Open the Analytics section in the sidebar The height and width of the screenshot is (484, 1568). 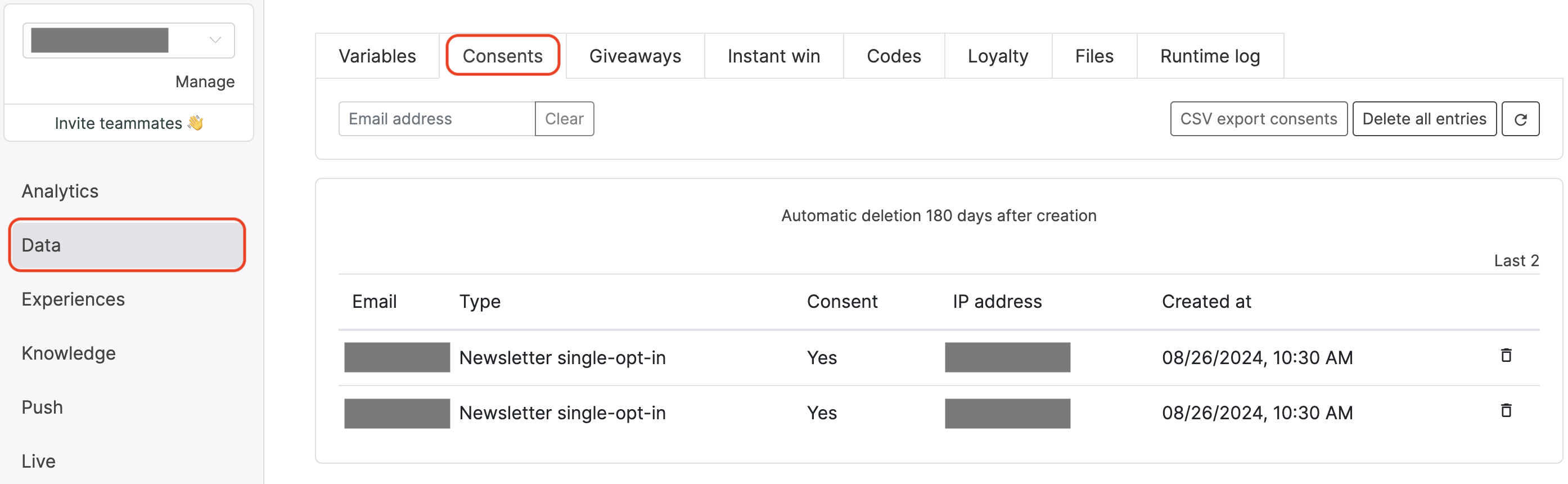click(x=60, y=191)
